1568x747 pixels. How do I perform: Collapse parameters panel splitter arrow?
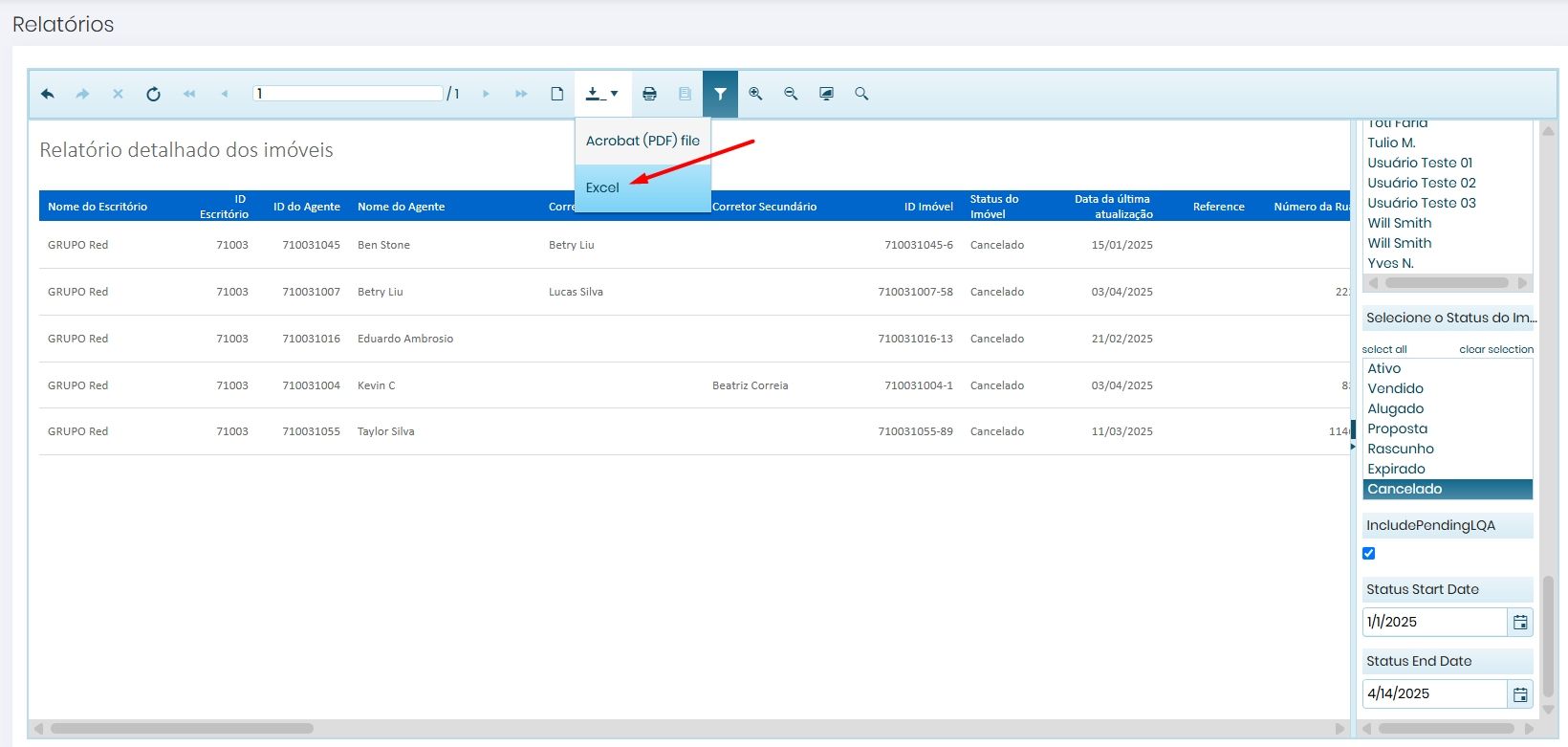(x=1353, y=447)
